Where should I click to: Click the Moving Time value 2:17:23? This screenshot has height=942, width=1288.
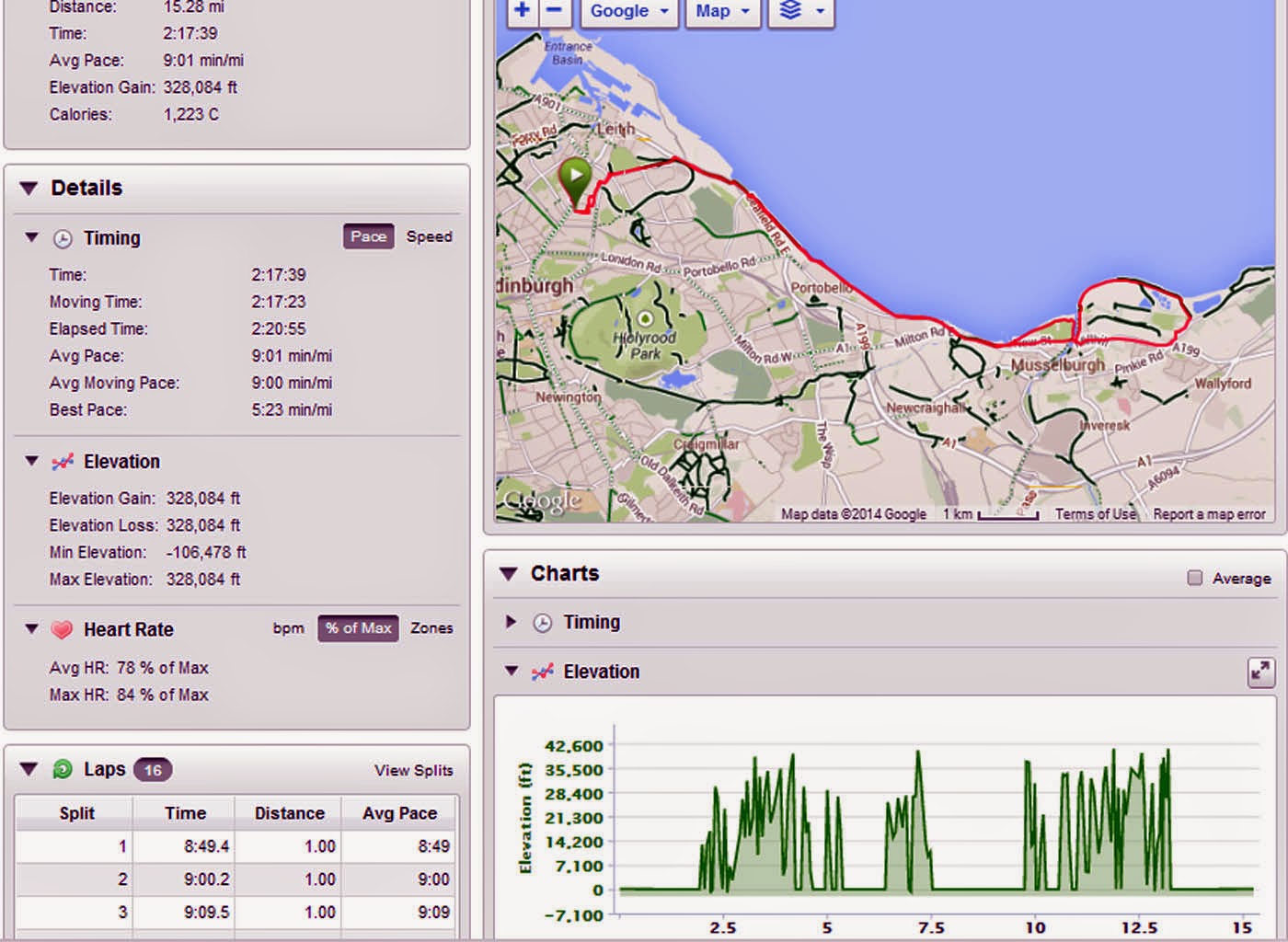coord(279,302)
